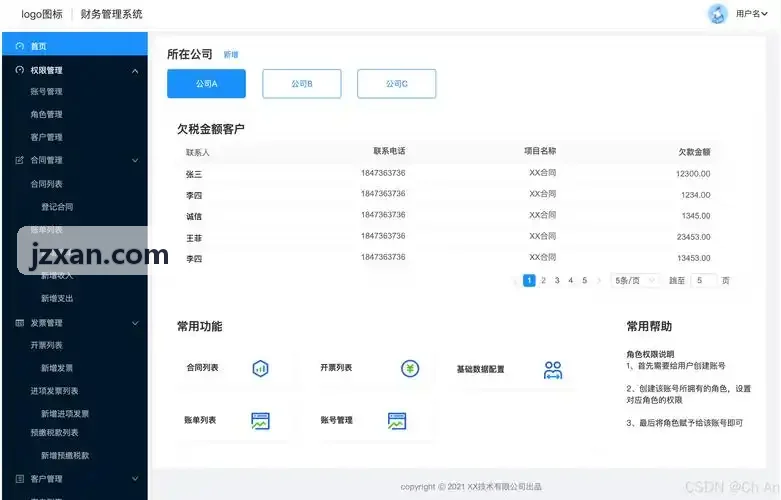The image size is (781, 500).
Task: Toggle the bottom 客户管理 menu chevron
Action: 135,479
